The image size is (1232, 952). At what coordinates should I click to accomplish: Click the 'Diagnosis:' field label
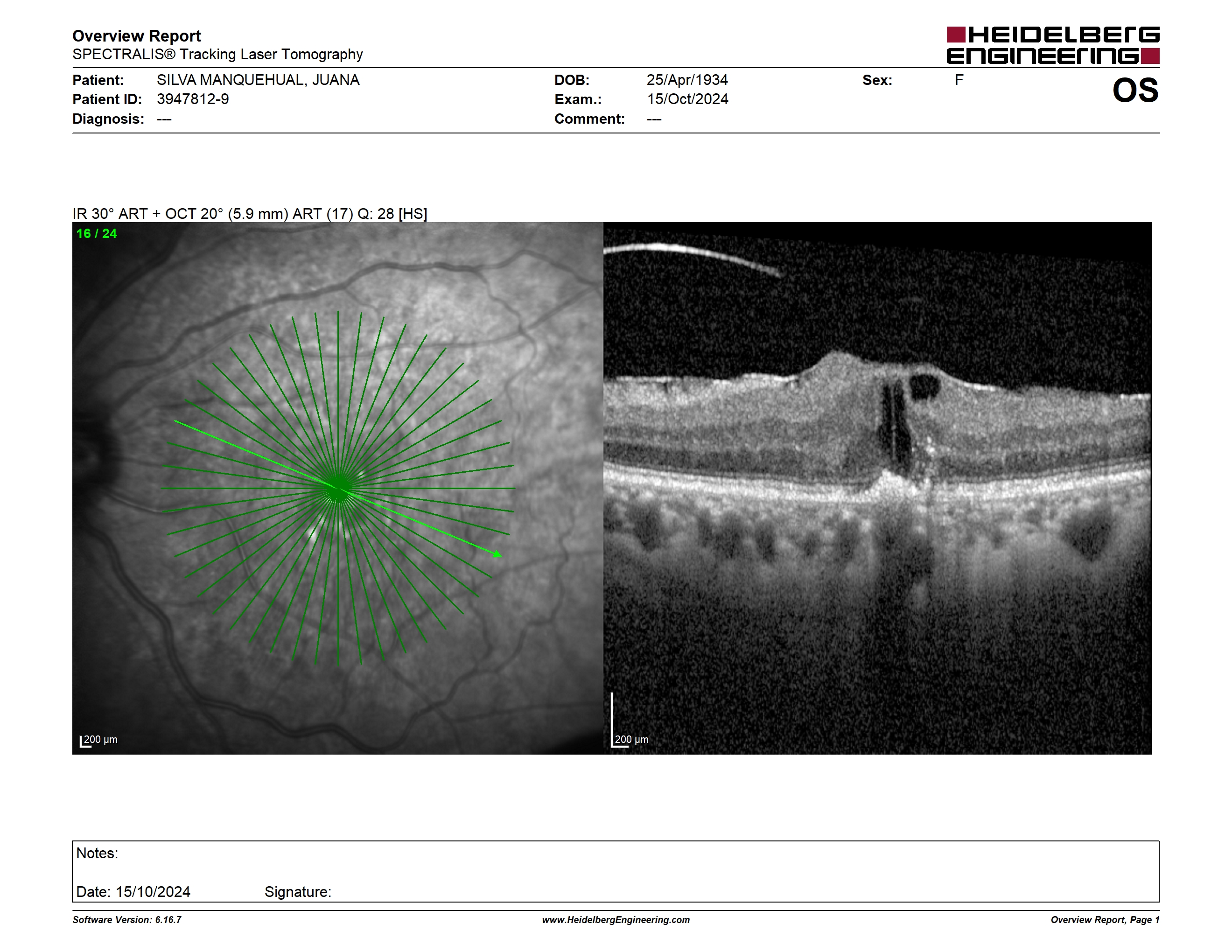(x=108, y=119)
